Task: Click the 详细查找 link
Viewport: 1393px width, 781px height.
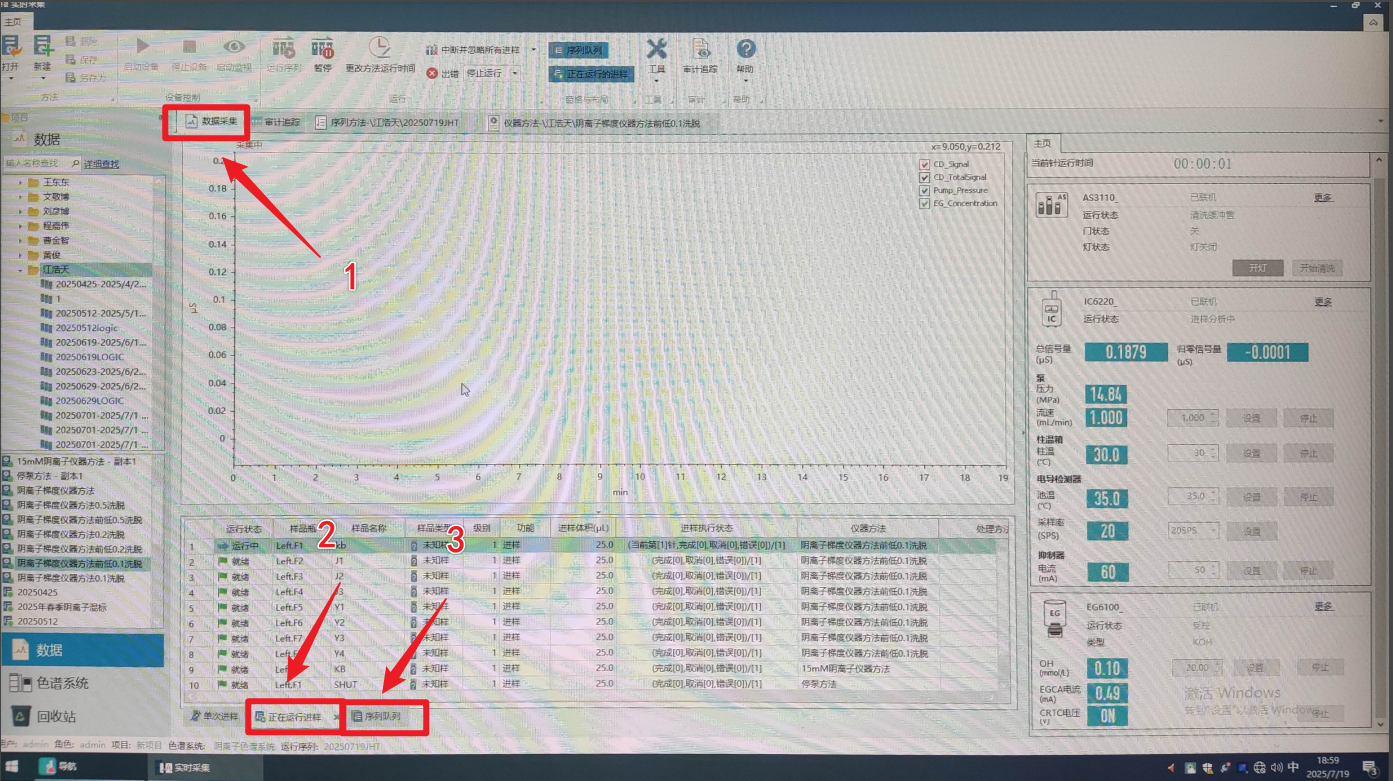Action: pyautogui.click(x=101, y=163)
